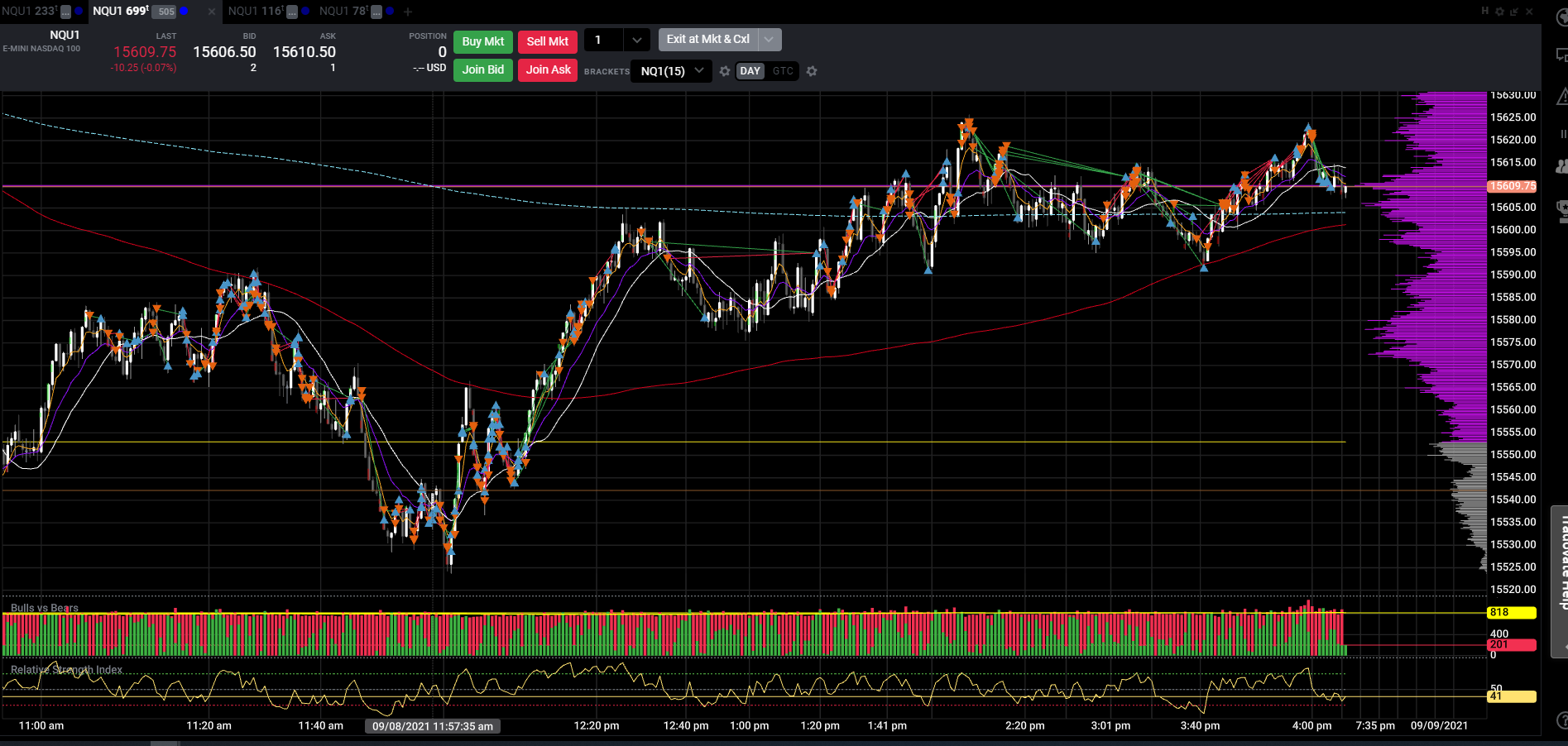Click the order quantity field showing 1
1568x746 pixels.
click(x=605, y=40)
